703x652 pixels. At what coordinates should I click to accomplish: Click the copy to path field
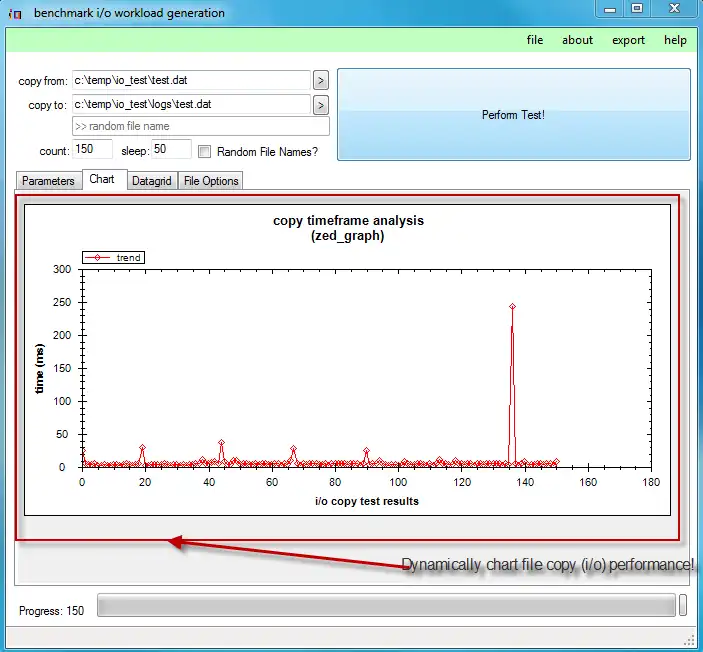[191, 104]
